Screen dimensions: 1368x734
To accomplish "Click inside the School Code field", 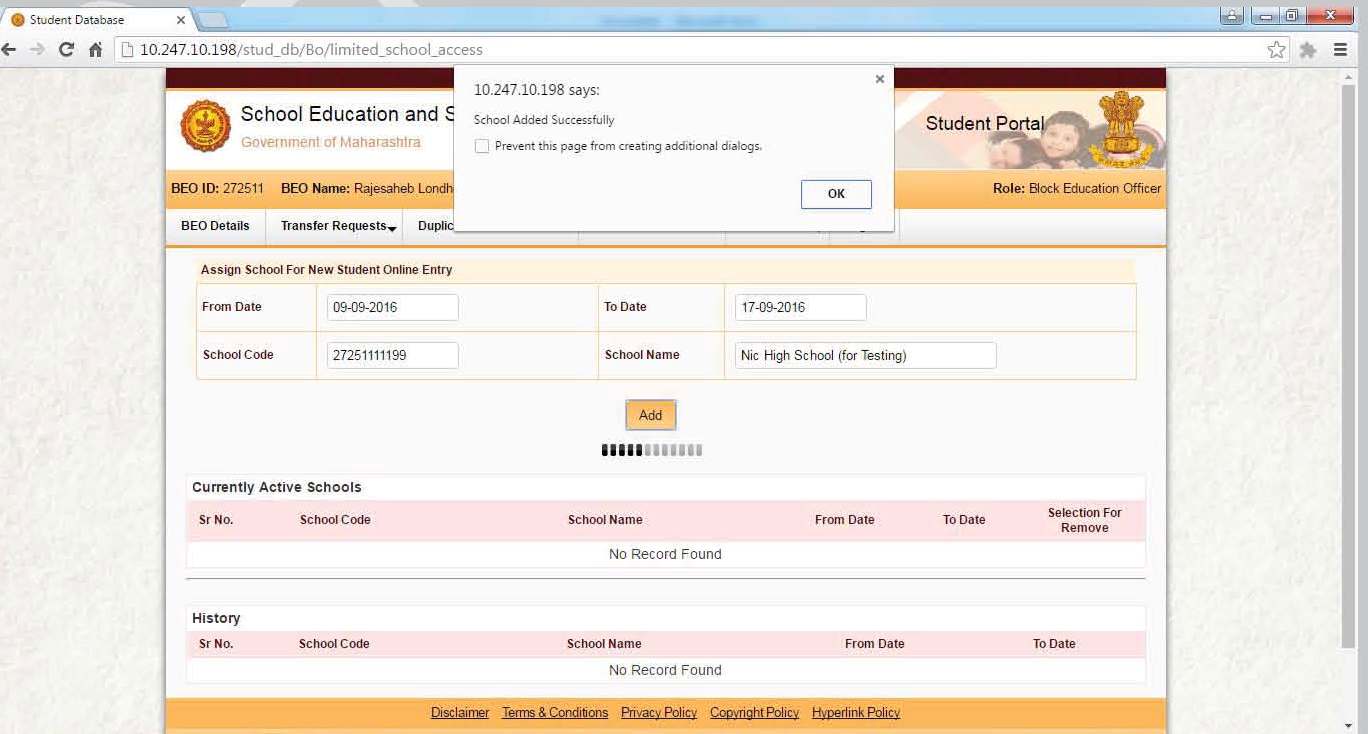I will [x=391, y=355].
